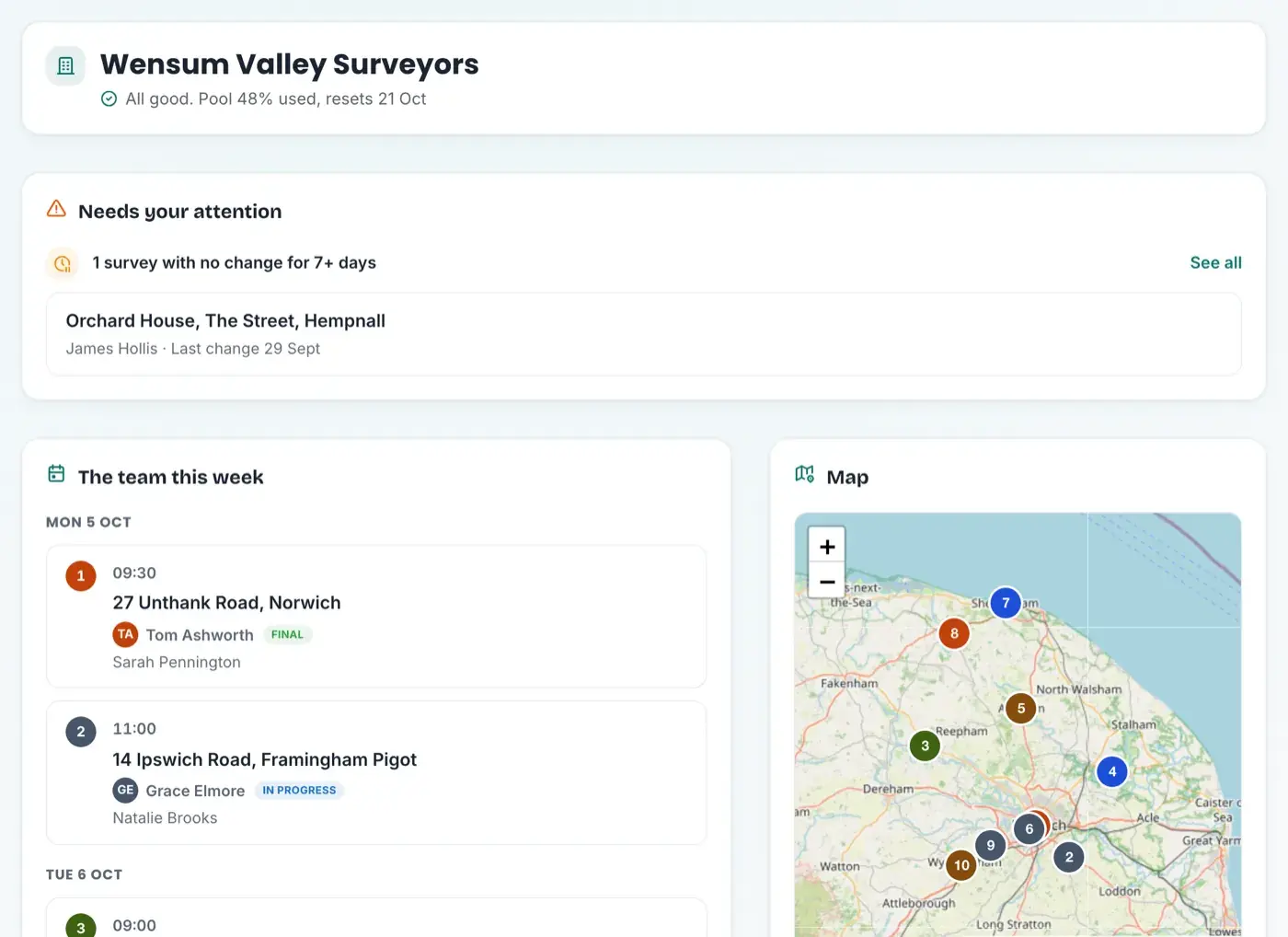Image resolution: width=1288 pixels, height=937 pixels.
Task: Click the FINAL status badge
Action: click(x=287, y=634)
